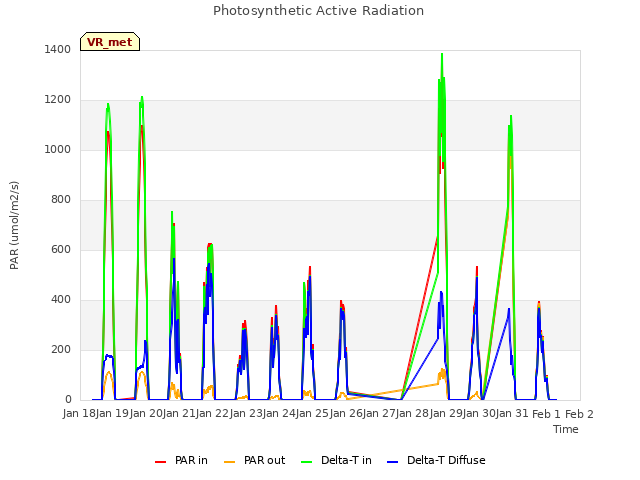Click the green Delta-T in legend swatch
640x480 pixels.
click(307, 462)
